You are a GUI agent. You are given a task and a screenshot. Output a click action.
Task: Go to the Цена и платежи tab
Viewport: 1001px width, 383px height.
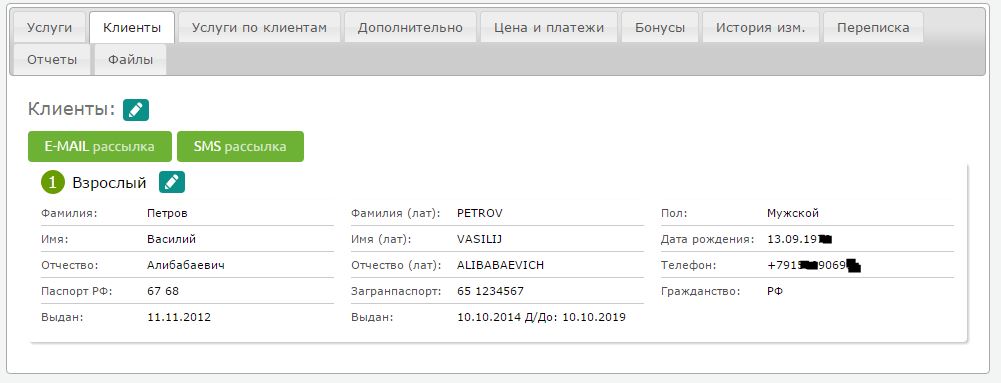tap(549, 27)
